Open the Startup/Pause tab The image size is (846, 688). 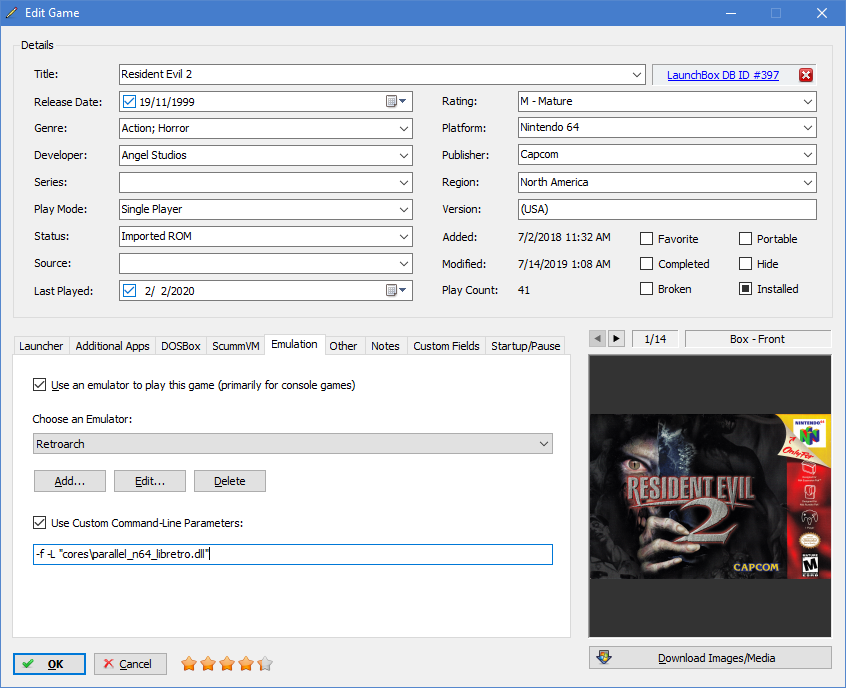526,346
